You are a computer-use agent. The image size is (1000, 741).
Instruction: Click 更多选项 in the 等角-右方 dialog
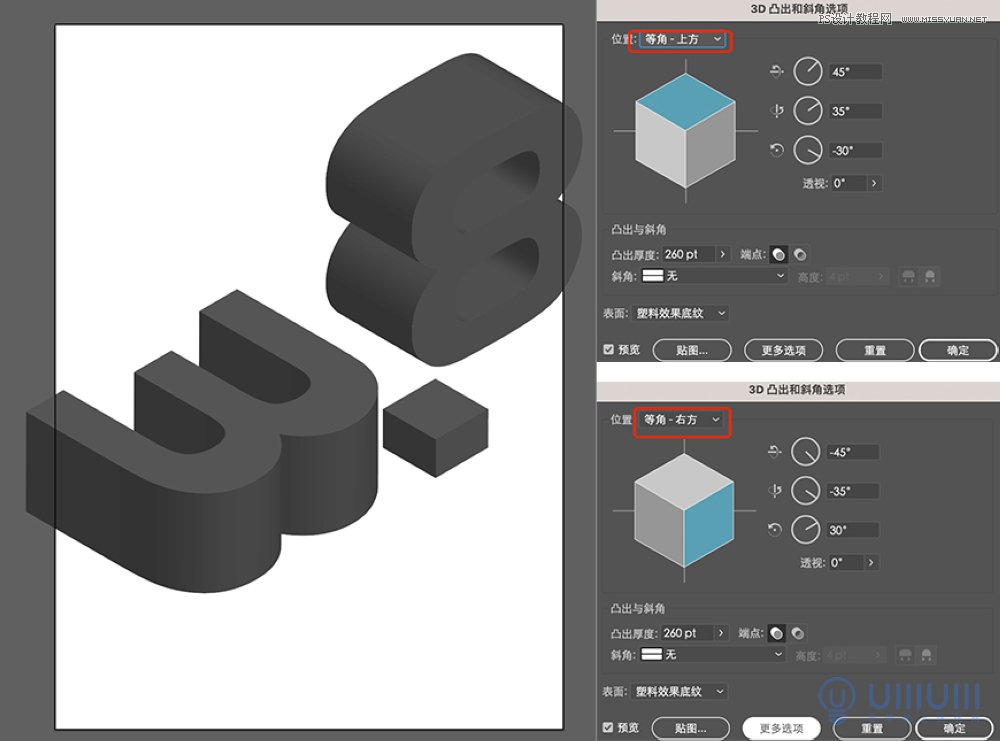(781, 728)
